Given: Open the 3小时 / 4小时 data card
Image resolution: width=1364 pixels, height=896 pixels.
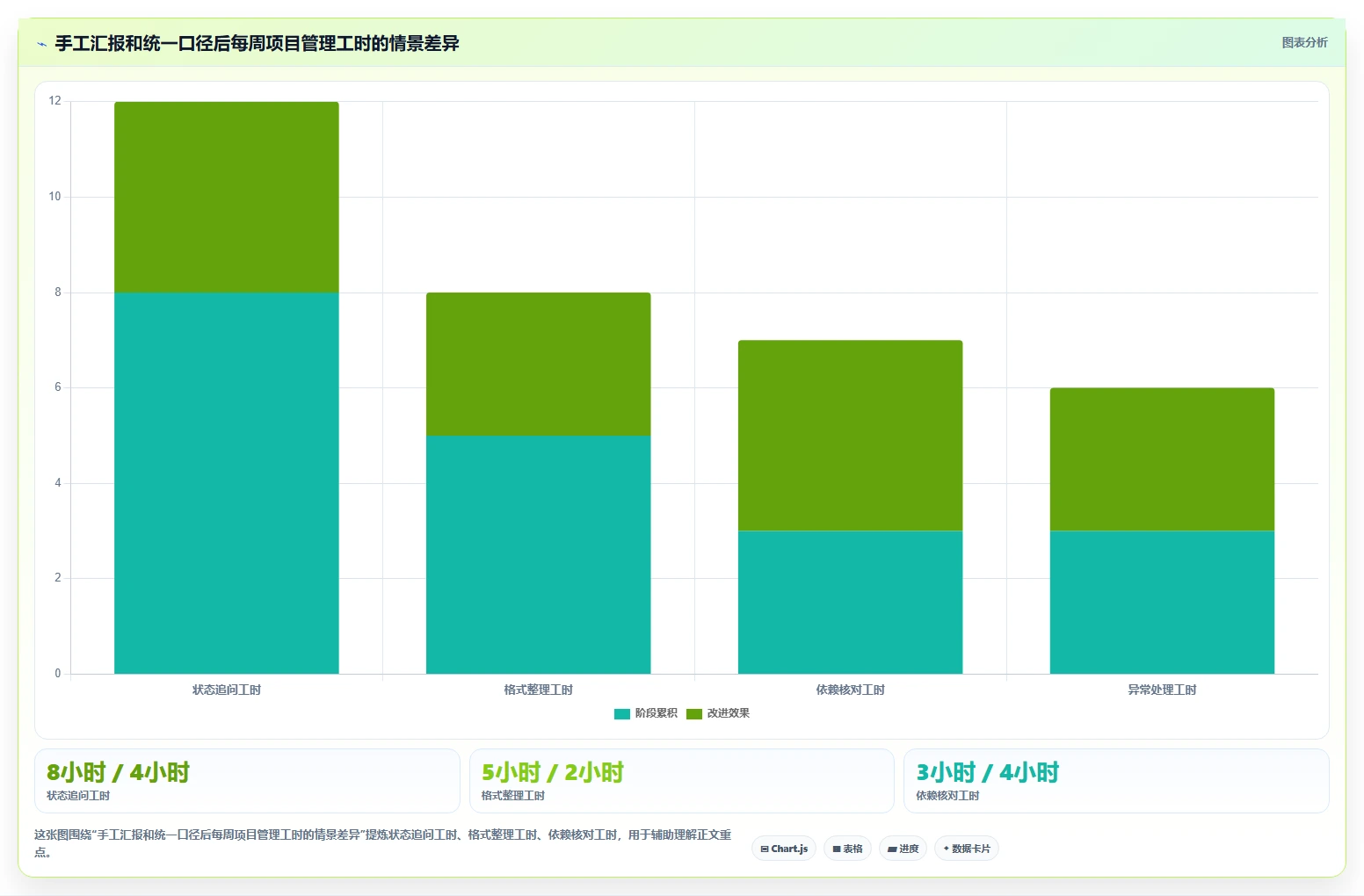Looking at the screenshot, I should click(1116, 781).
